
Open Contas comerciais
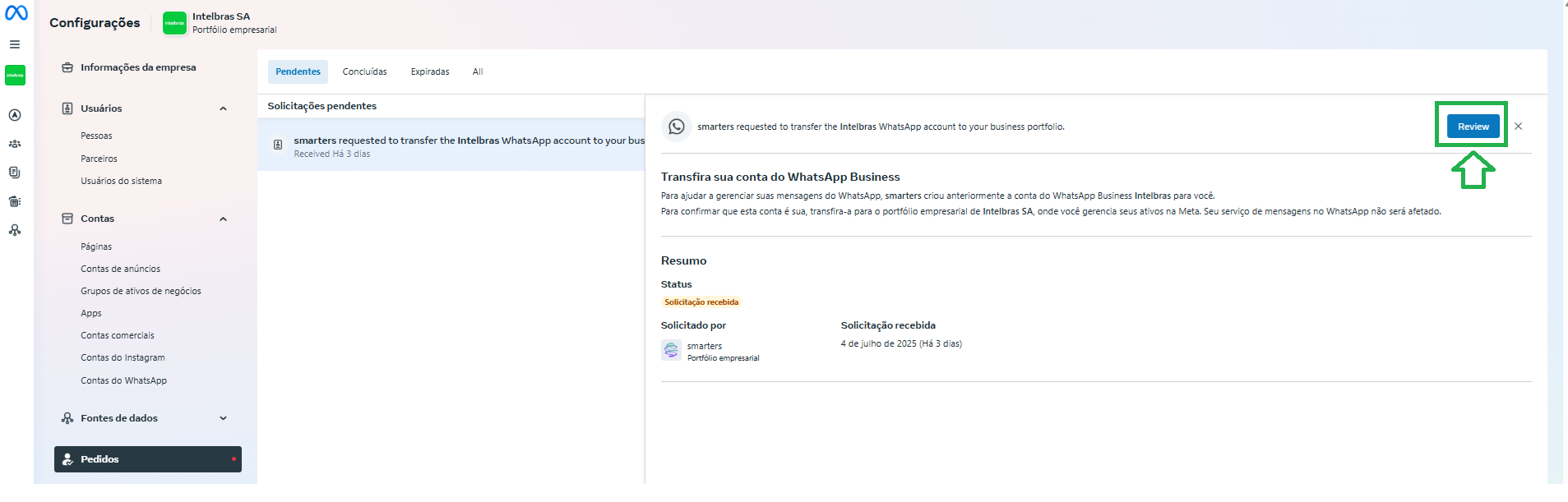tap(118, 335)
